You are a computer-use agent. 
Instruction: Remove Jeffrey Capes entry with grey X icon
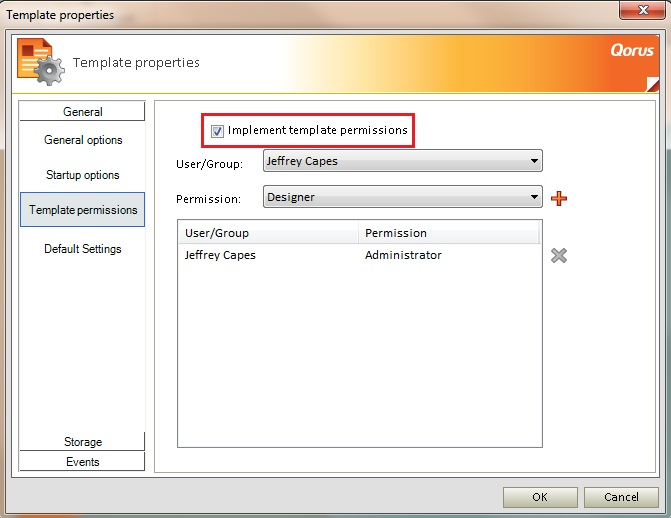[x=558, y=256]
